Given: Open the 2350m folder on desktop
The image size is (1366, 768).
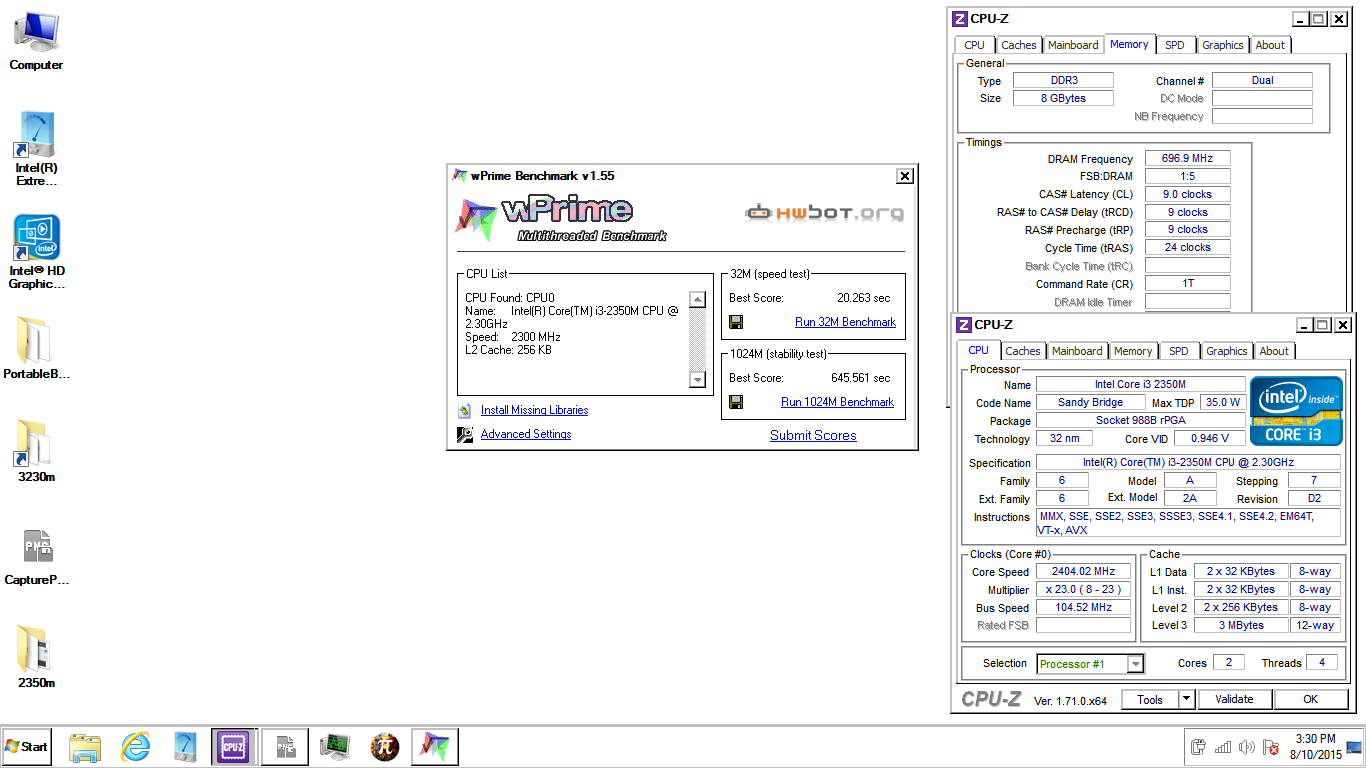Looking at the screenshot, I should click(36, 657).
